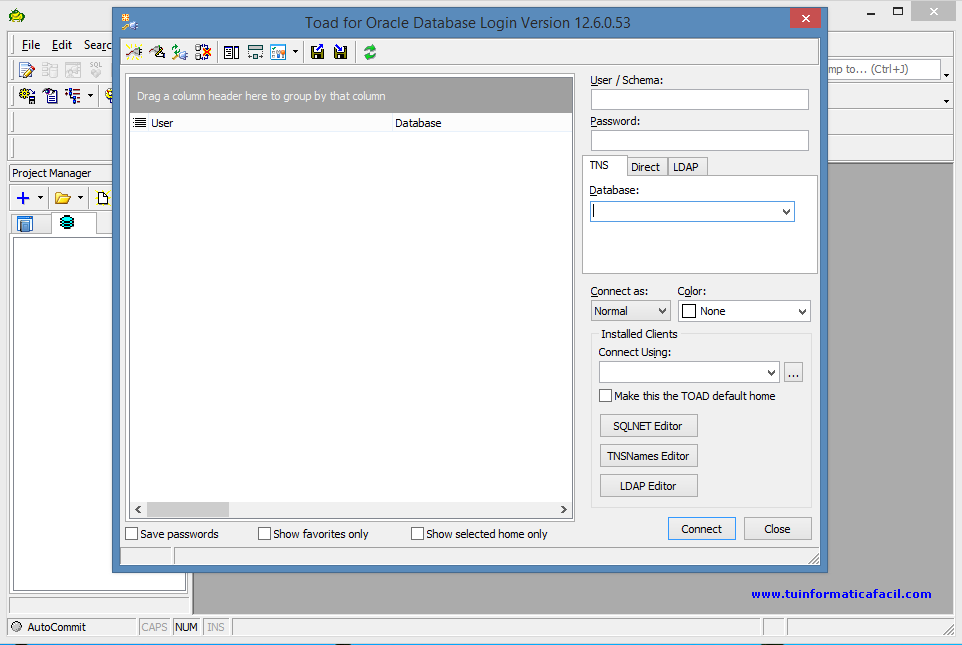Image resolution: width=962 pixels, height=645 pixels.
Task: Click the SQL editor pencil icon in main toolbar
Action: (26, 70)
